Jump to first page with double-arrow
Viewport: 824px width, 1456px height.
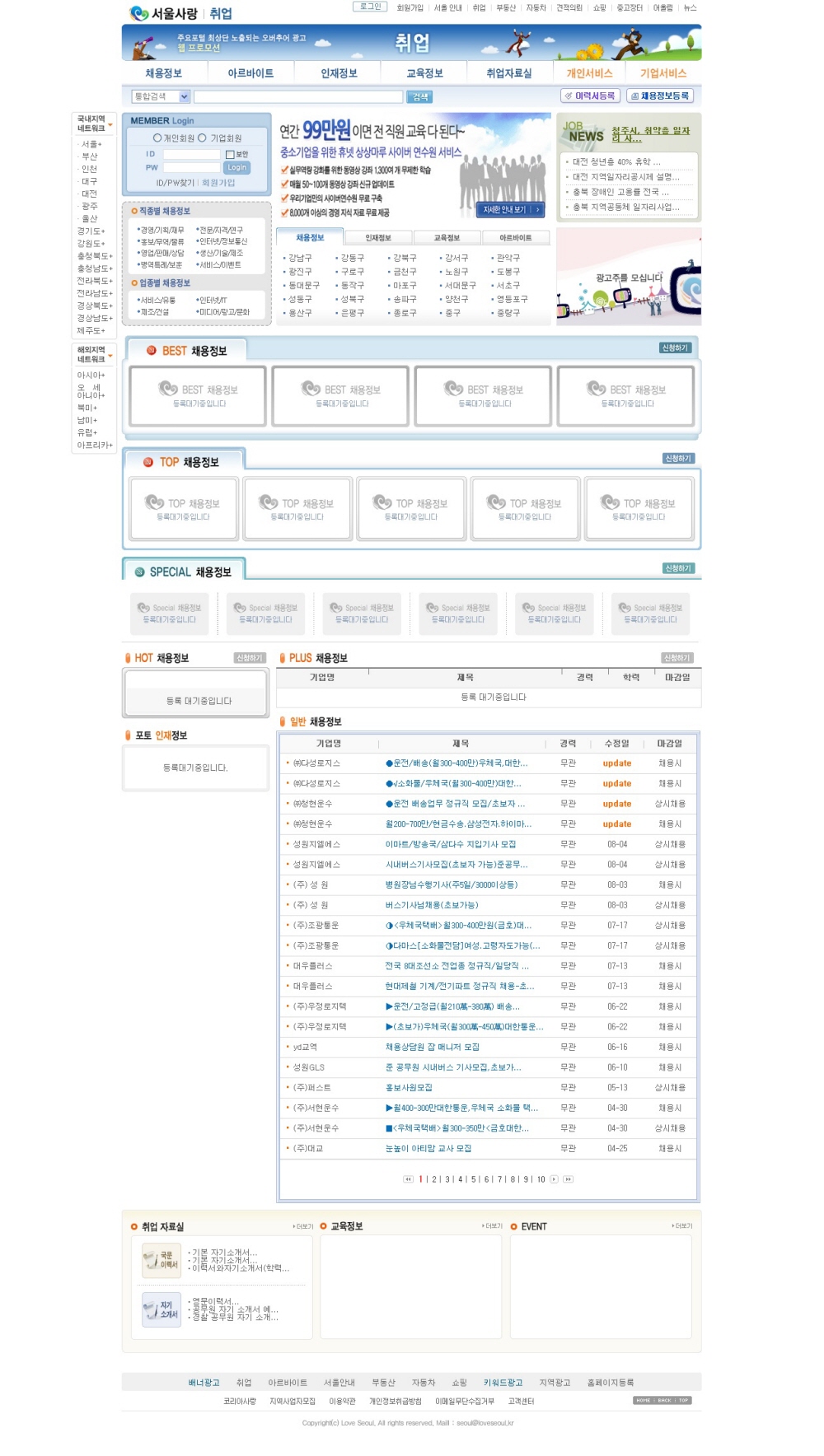(x=408, y=1179)
